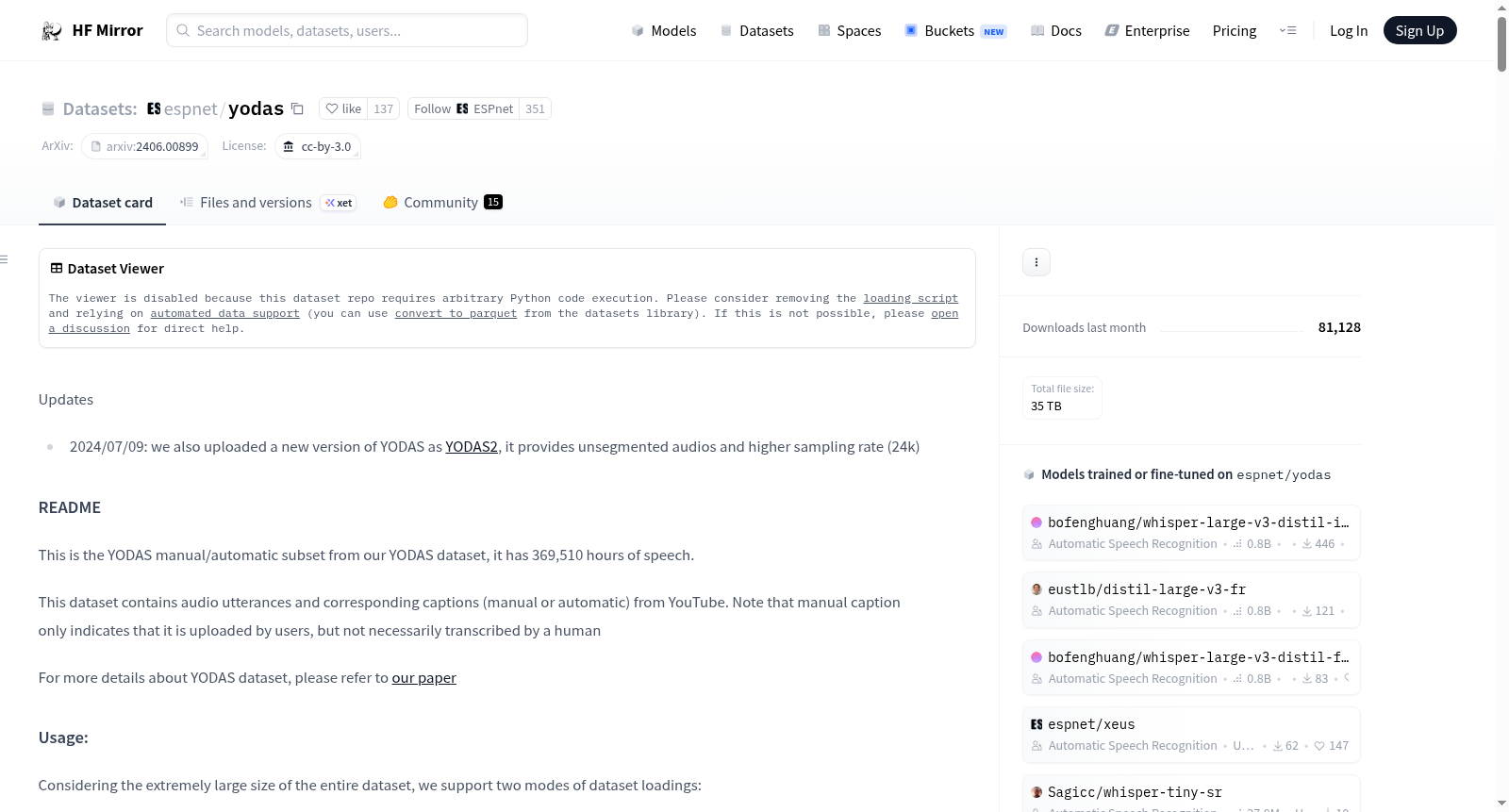This screenshot has height=812, width=1509.
Task: Open the espnet/xeus model card
Action: [1191, 734]
